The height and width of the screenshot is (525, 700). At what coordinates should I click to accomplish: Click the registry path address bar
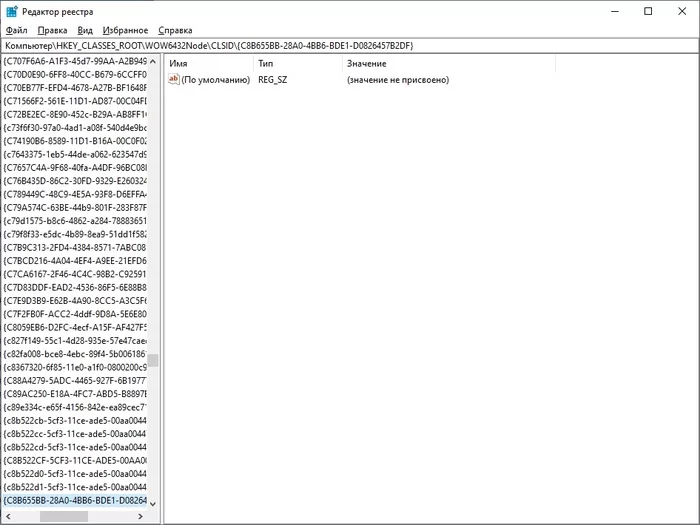350,46
